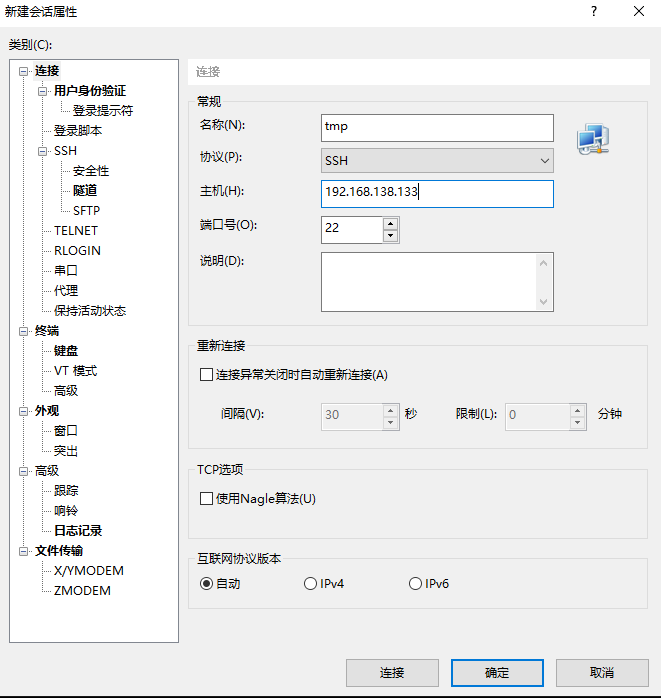661x698 pixels.
Task: Select 隧道 in the category tree
Action: (x=85, y=190)
